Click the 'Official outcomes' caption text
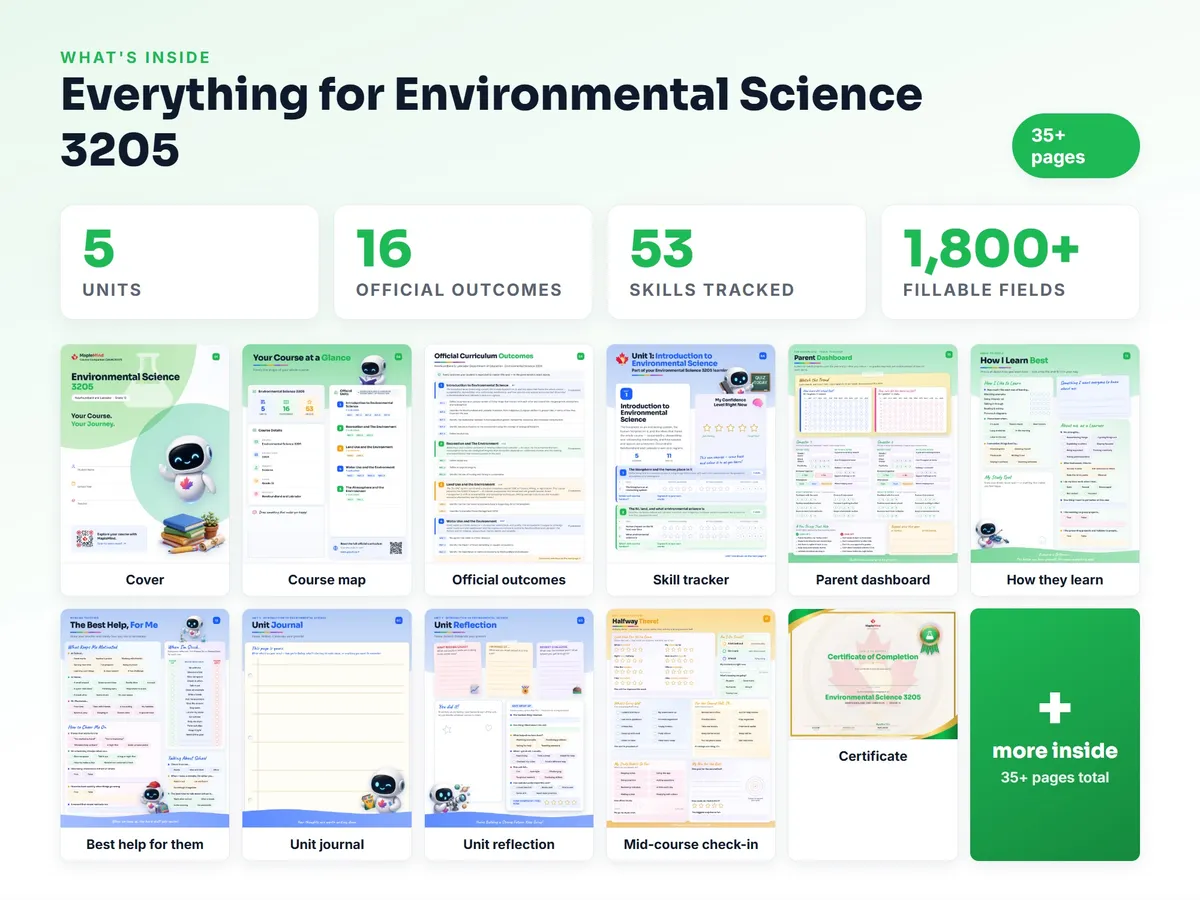The image size is (1200, 900). tap(509, 580)
